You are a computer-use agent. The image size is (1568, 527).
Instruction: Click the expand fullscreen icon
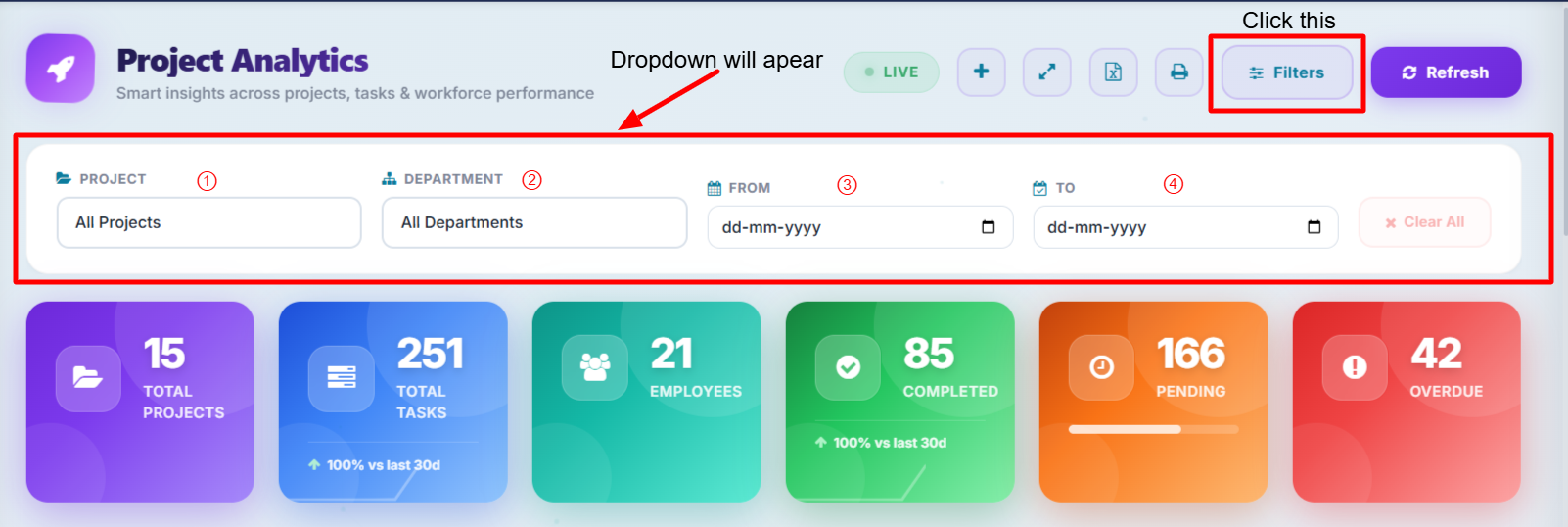point(1046,72)
